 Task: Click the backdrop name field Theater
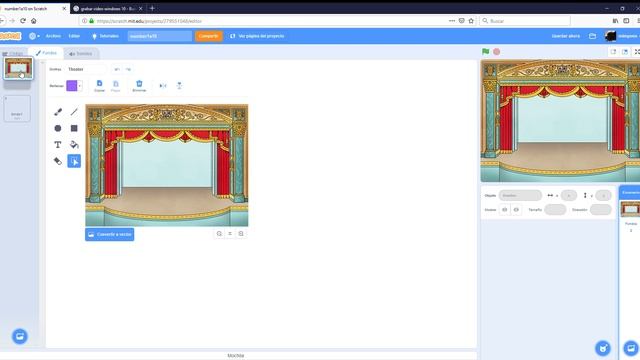(x=86, y=69)
